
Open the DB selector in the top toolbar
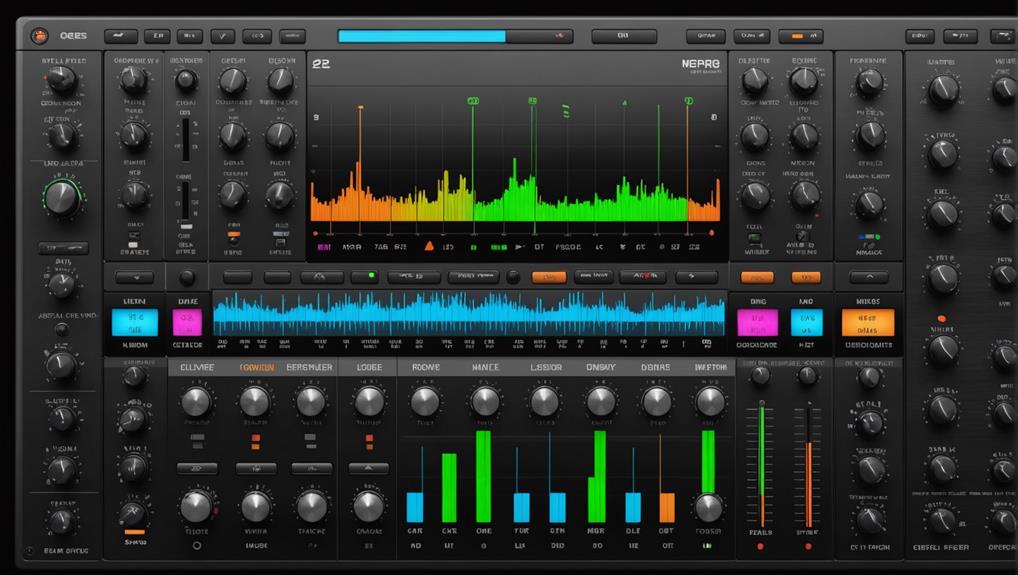pyautogui.click(x=624, y=36)
